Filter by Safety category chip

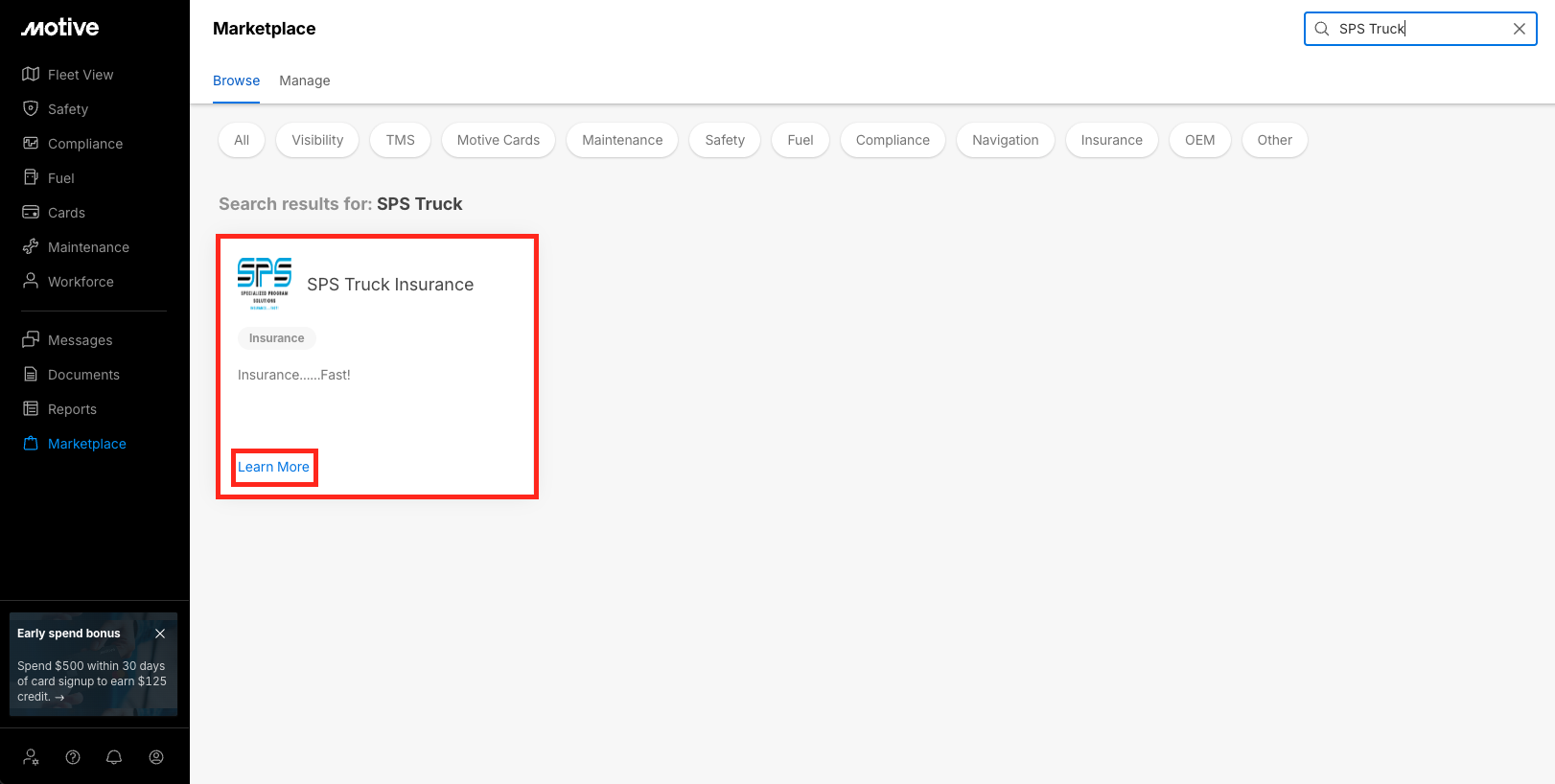(x=725, y=140)
